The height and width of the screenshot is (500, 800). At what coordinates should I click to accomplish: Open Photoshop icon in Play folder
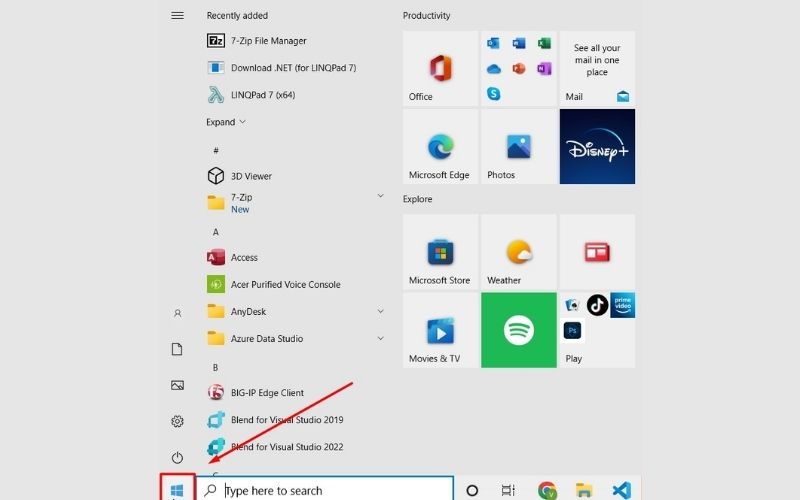(x=572, y=331)
